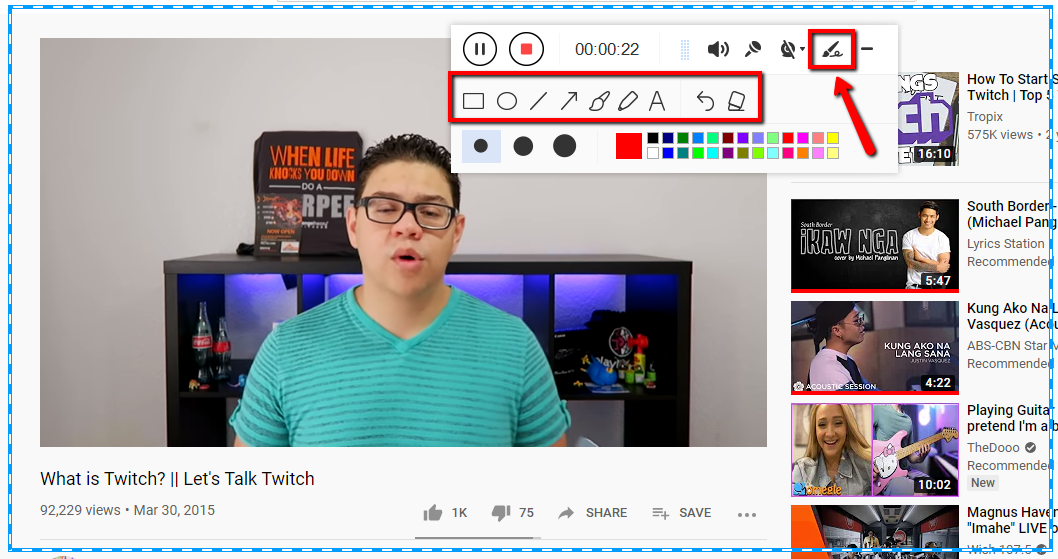Open the Playing Guitar video thumbnail
The height and width of the screenshot is (559, 1058).
point(874,449)
